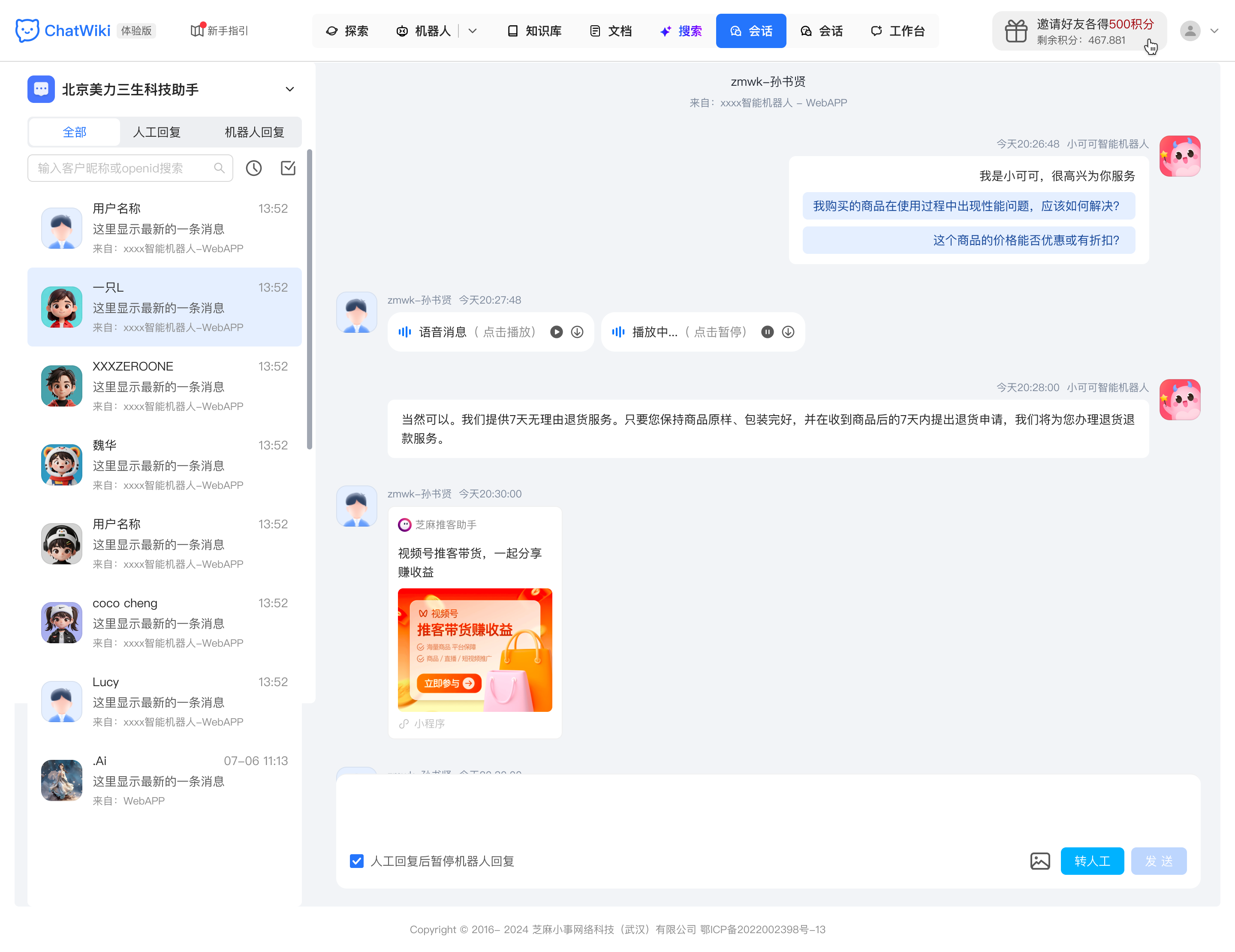Click suggested question about 性能问题
Screen dimensions: 1235x952
click(968, 206)
